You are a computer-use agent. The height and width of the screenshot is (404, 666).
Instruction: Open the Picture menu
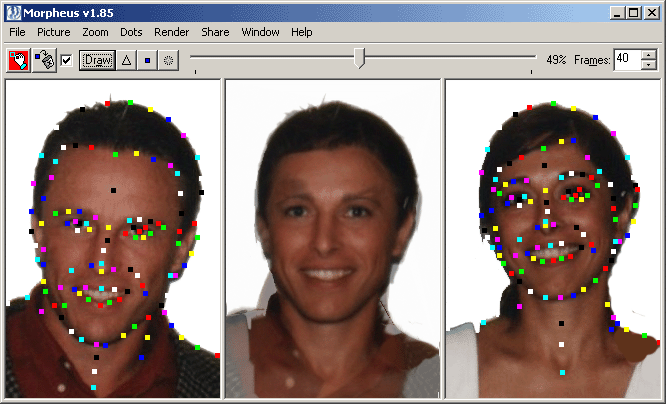[x=54, y=32]
